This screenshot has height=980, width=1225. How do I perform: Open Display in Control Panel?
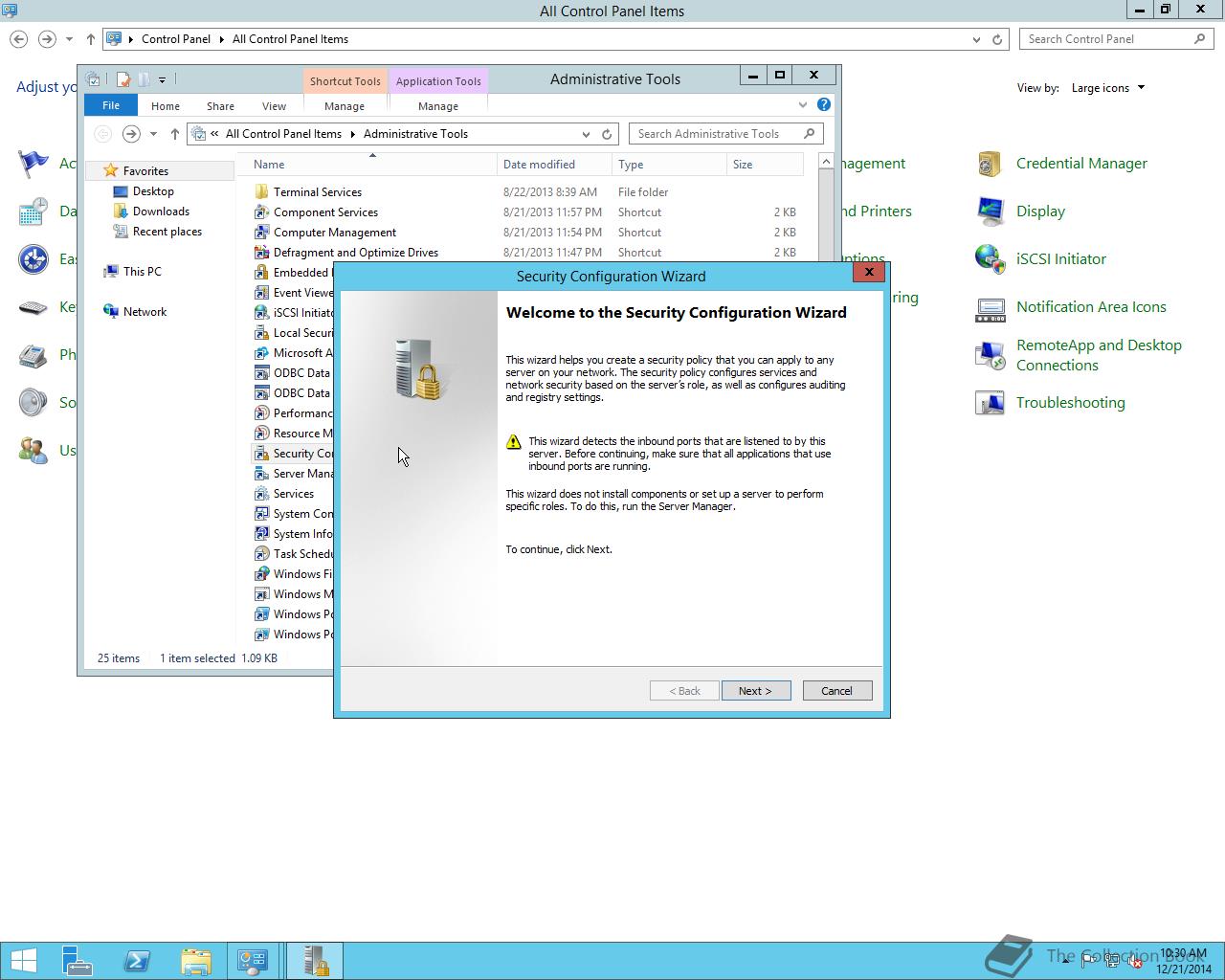[x=1040, y=212]
